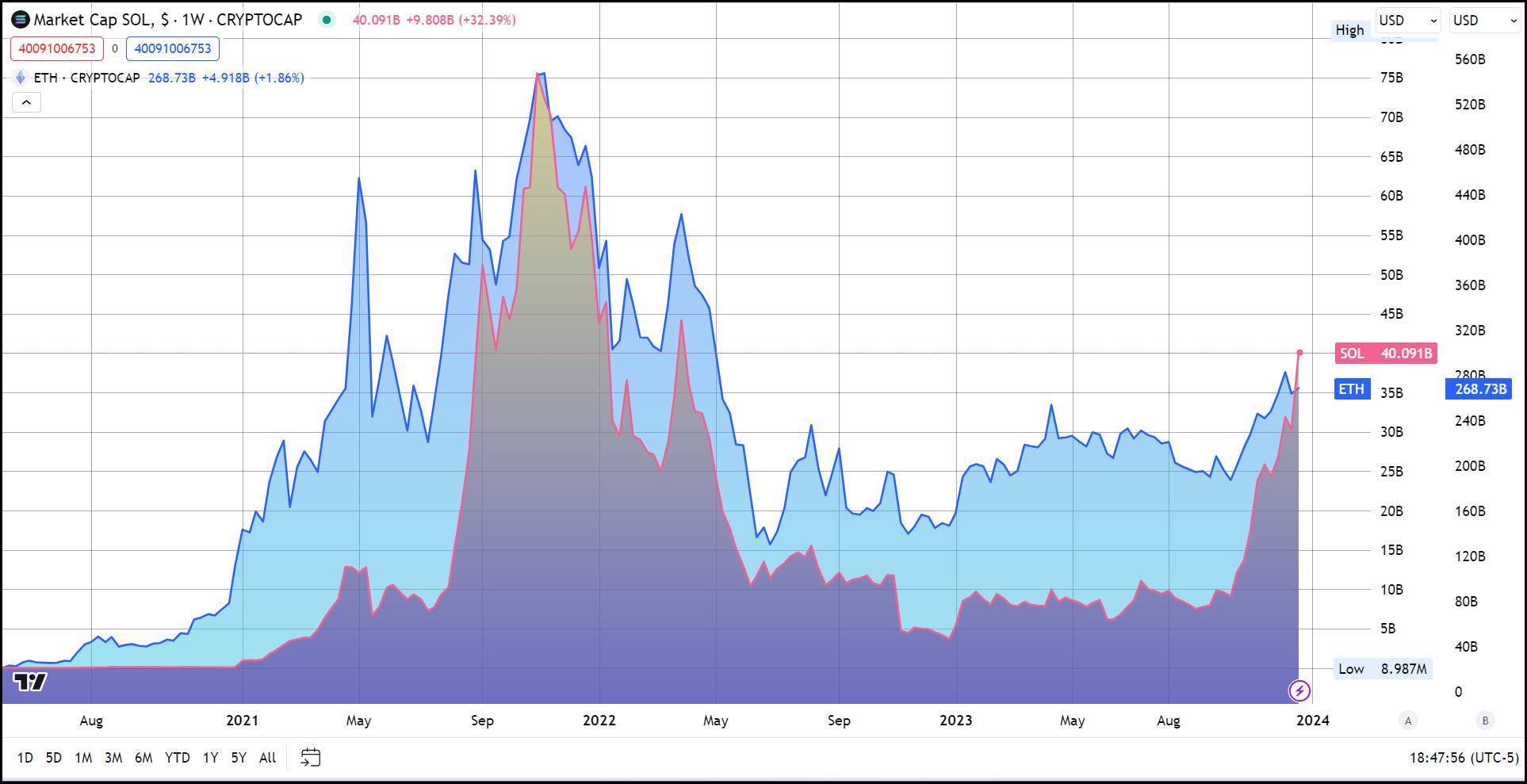Click the pink SOL last-value dot on the line
Screen dimensions: 1527x784
[1299, 353]
